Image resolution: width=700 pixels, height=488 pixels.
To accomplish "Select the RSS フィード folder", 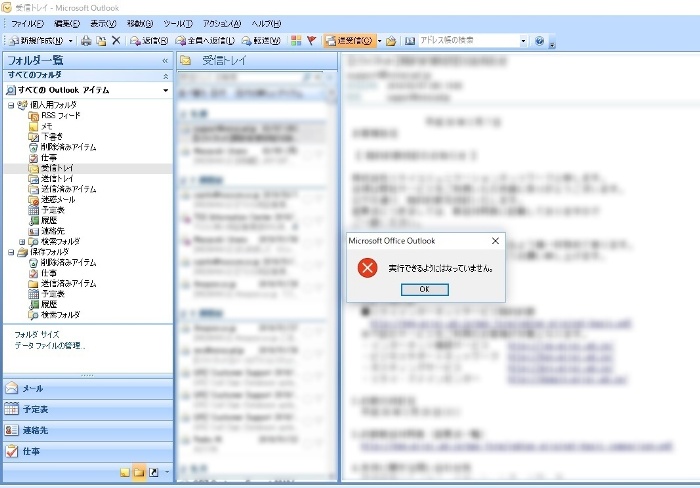I will tap(61, 116).
